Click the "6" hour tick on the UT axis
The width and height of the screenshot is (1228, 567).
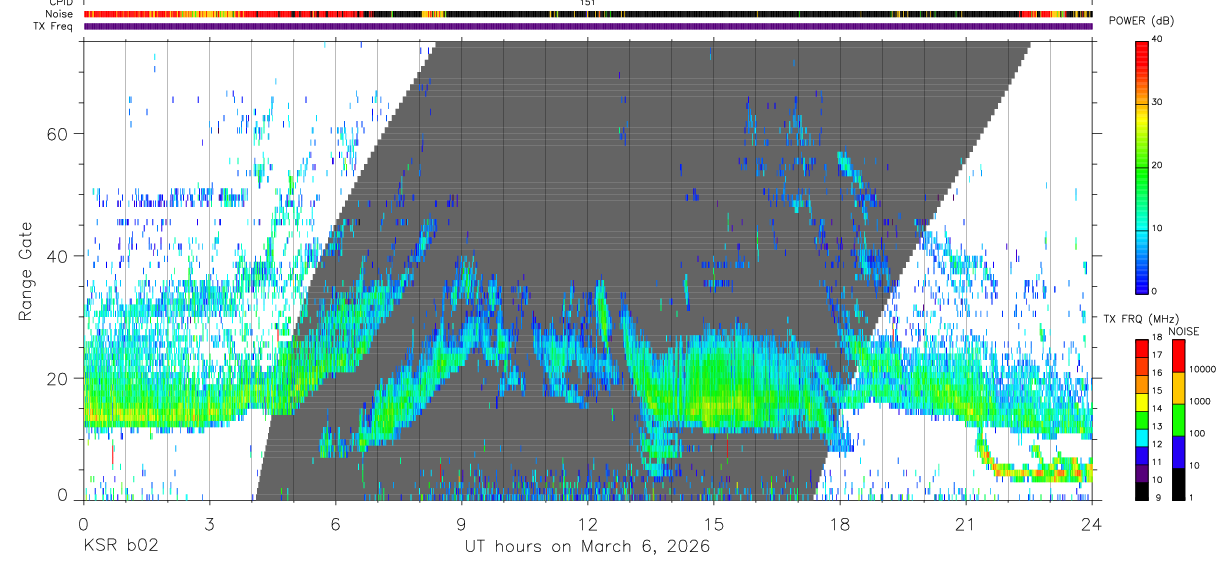(335, 524)
